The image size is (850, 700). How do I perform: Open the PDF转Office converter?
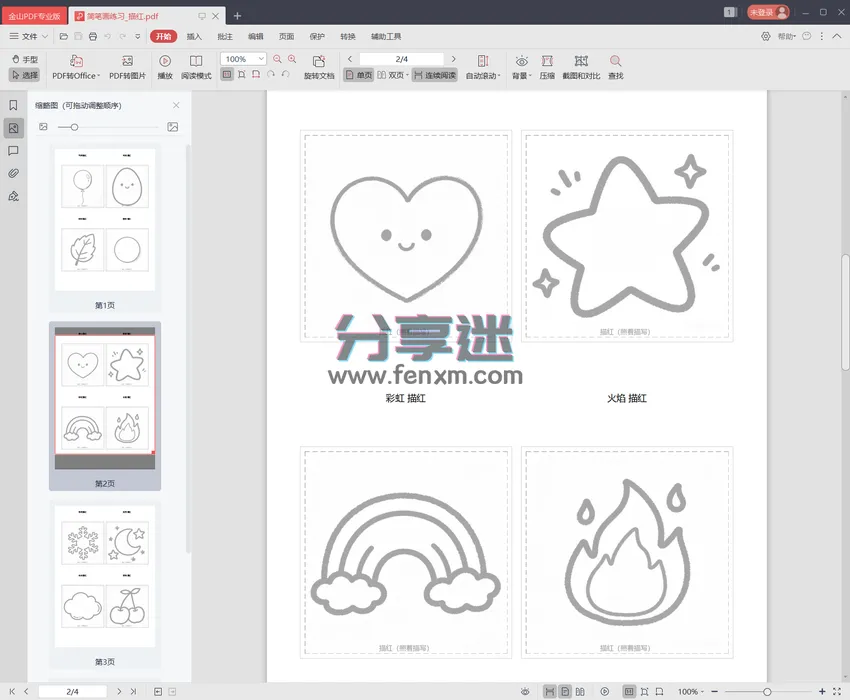pos(76,67)
